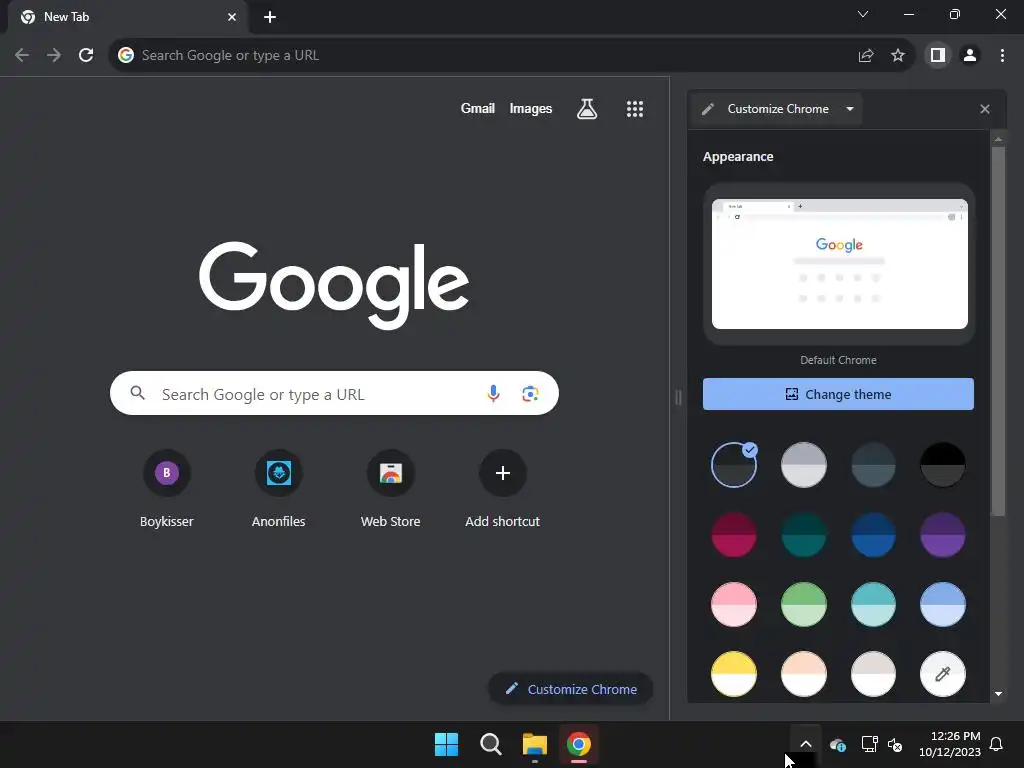Open Search Labs flask icon
Image resolution: width=1024 pixels, height=768 pixels.
[587, 109]
